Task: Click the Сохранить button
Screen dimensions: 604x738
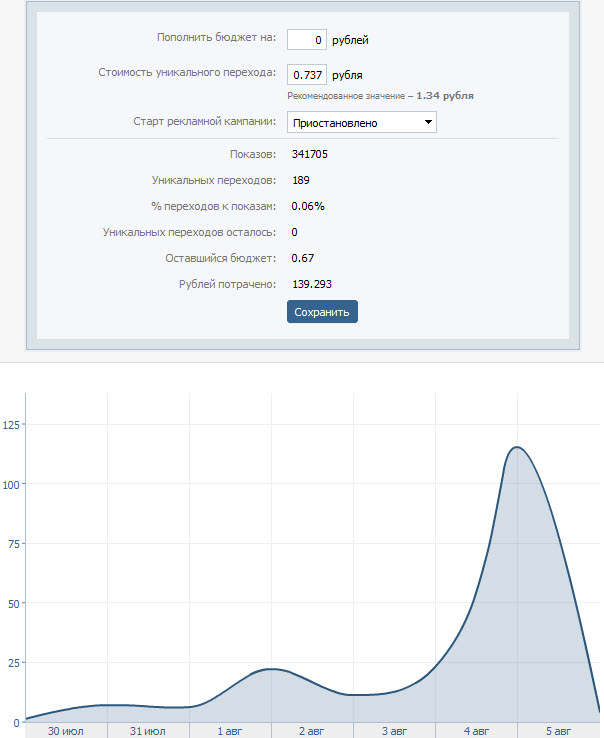Action: [322, 312]
